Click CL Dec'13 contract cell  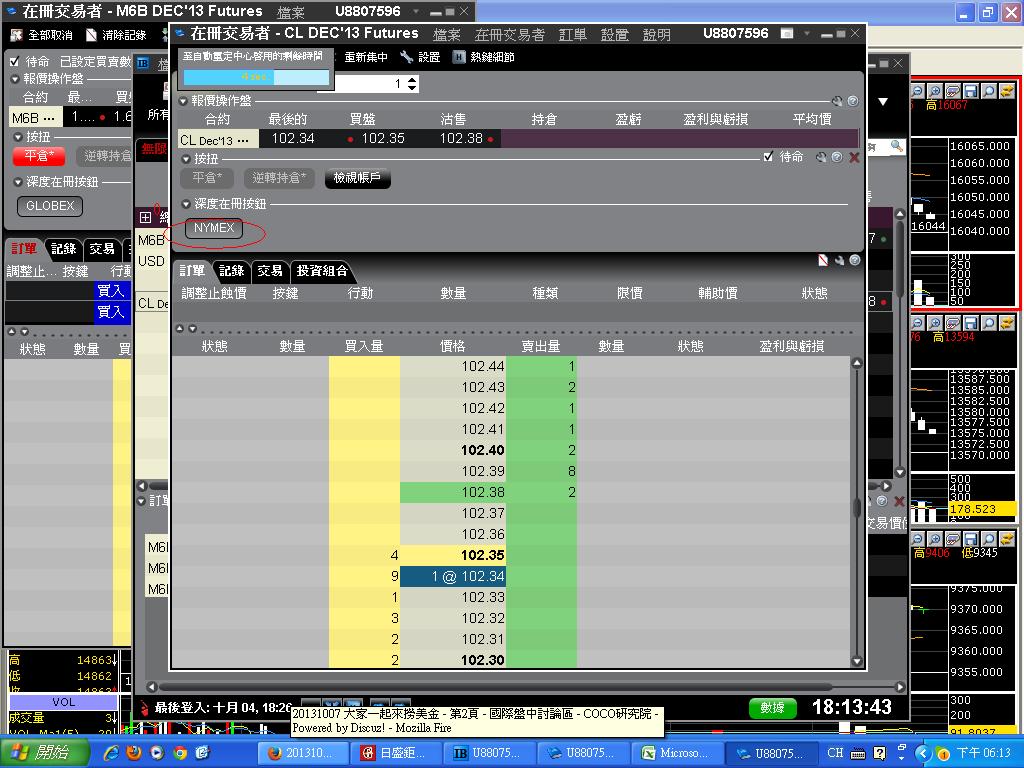(x=218, y=139)
